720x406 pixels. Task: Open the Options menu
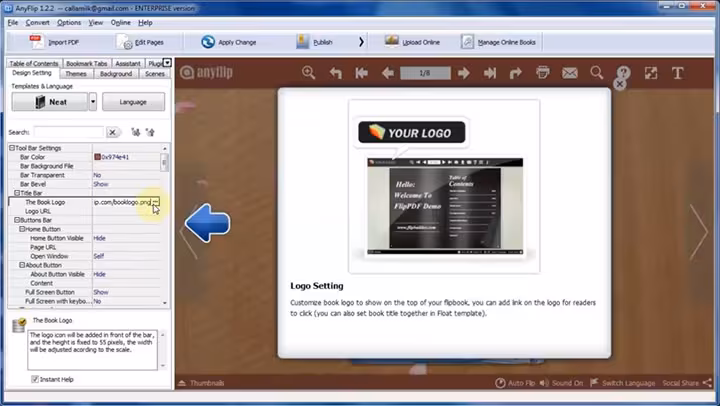pos(69,23)
